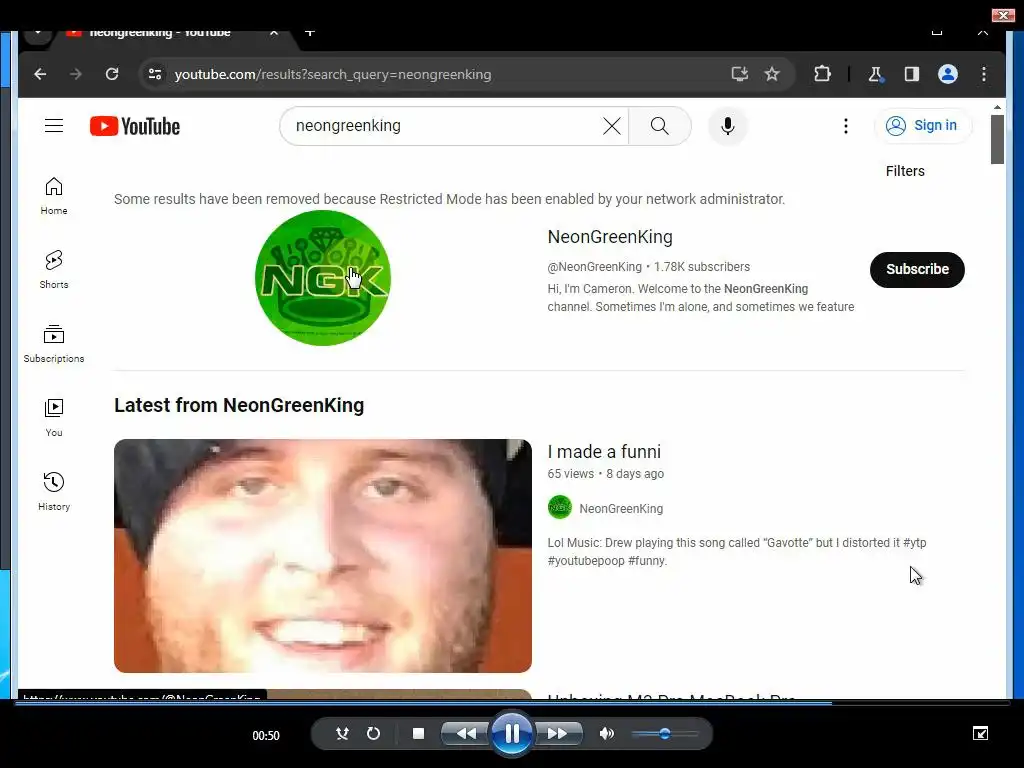This screenshot has height=768, width=1024.
Task: Click the media player fast forward button
Action: (x=558, y=733)
